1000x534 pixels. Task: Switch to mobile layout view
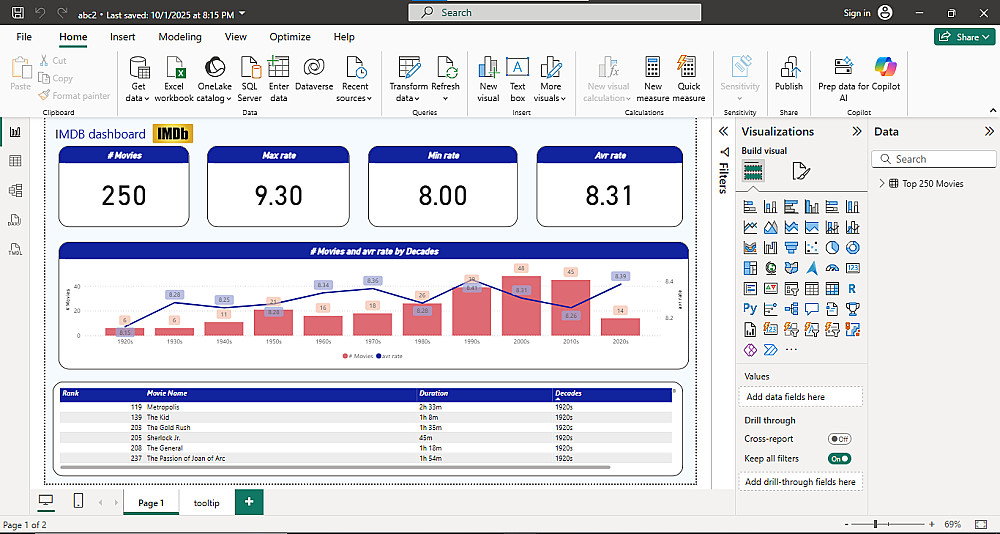(x=79, y=501)
